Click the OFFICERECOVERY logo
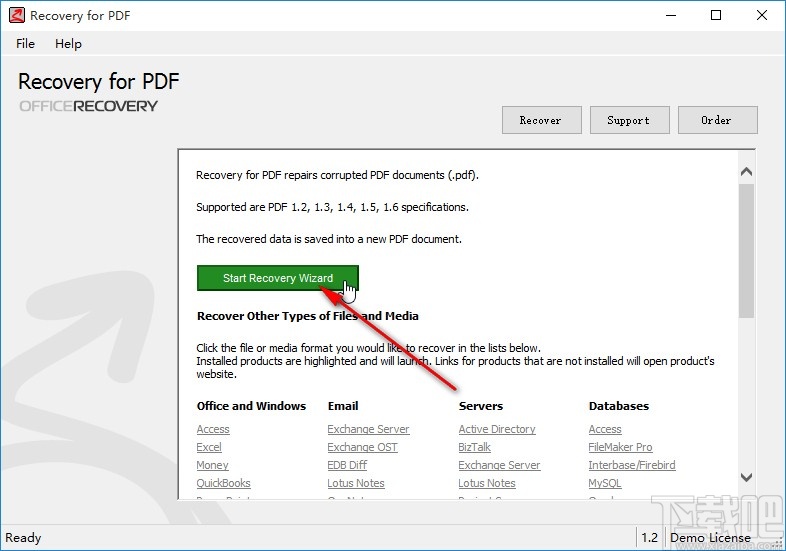Image resolution: width=786 pixels, height=551 pixels. [88, 106]
